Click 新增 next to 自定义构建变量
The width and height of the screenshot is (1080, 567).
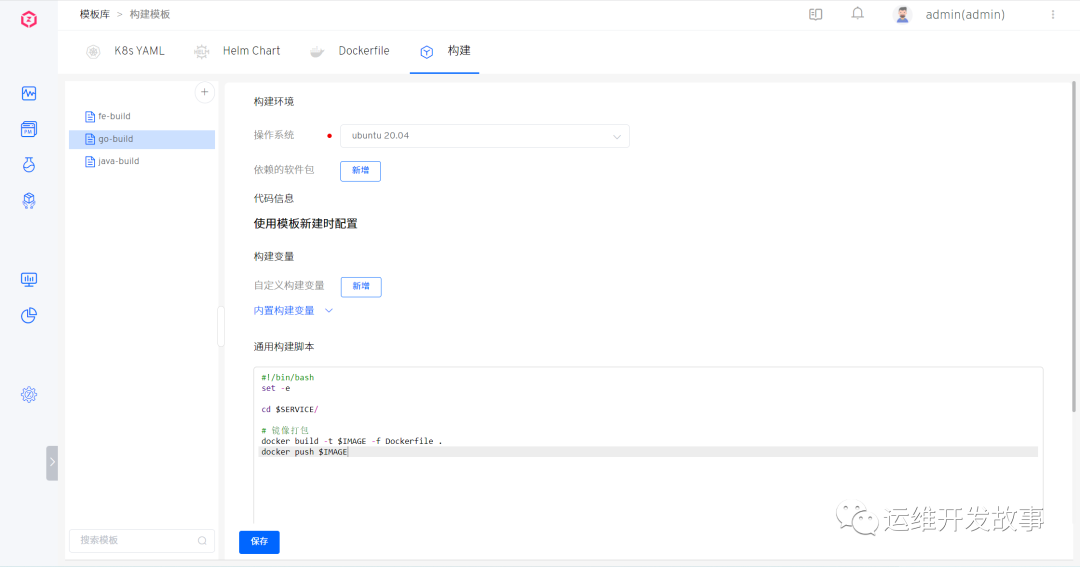[361, 286]
